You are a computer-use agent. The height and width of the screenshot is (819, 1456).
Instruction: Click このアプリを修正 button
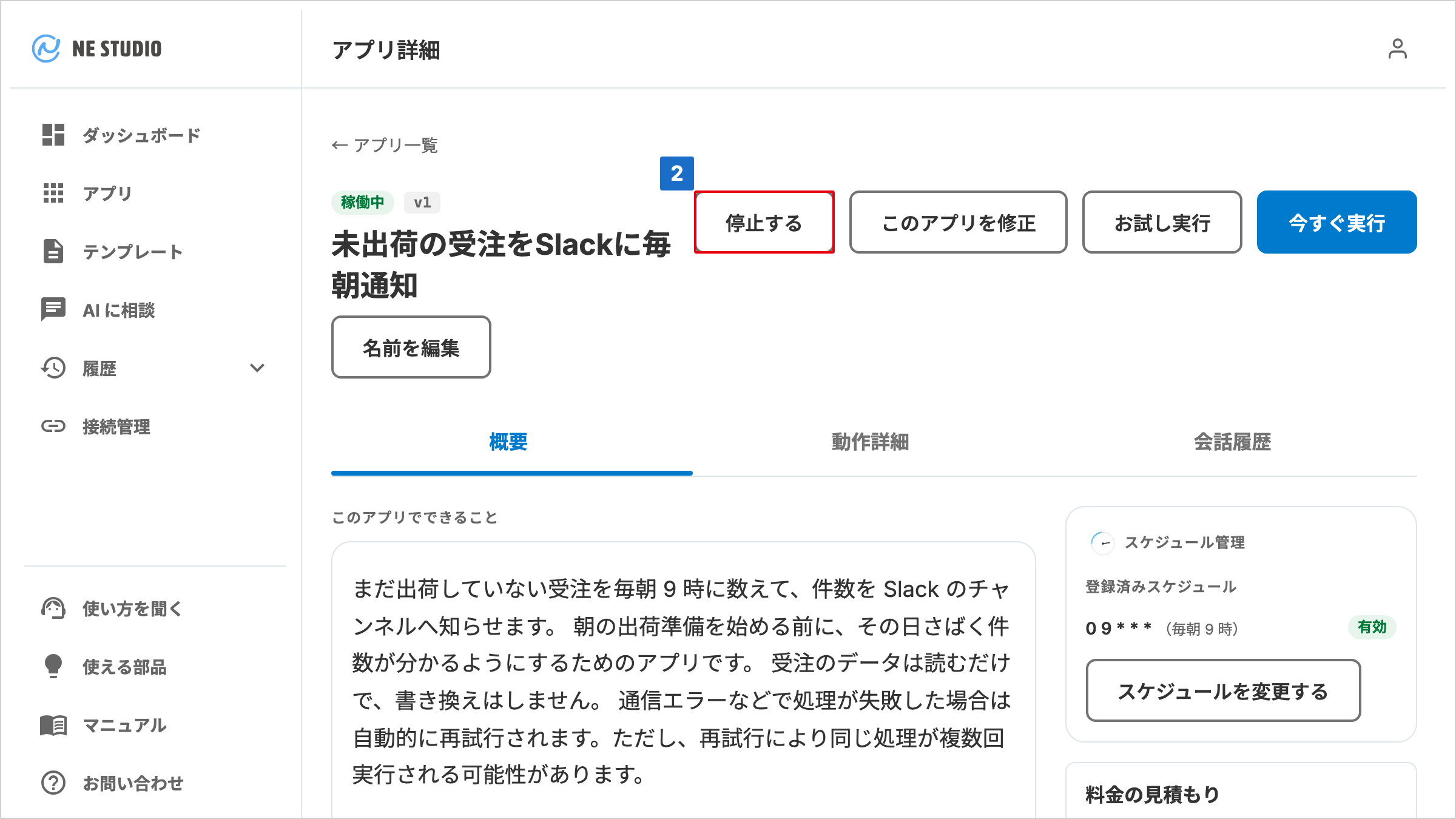pyautogui.click(x=959, y=222)
